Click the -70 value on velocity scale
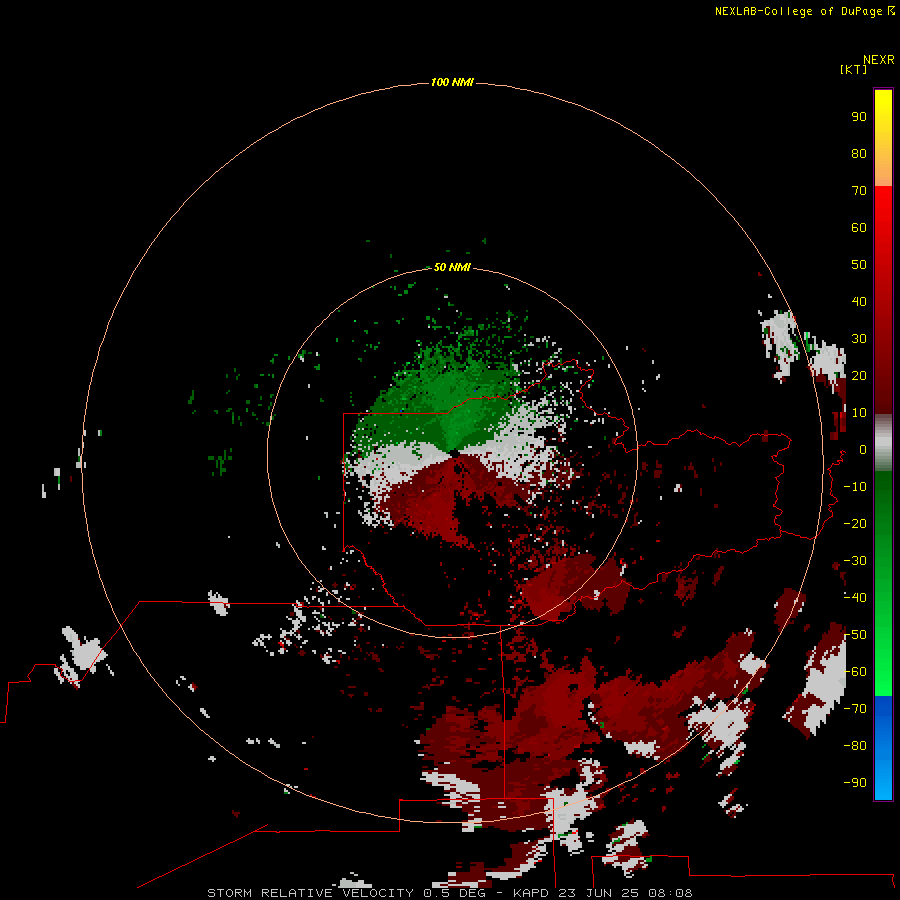900x900 pixels. (855, 709)
